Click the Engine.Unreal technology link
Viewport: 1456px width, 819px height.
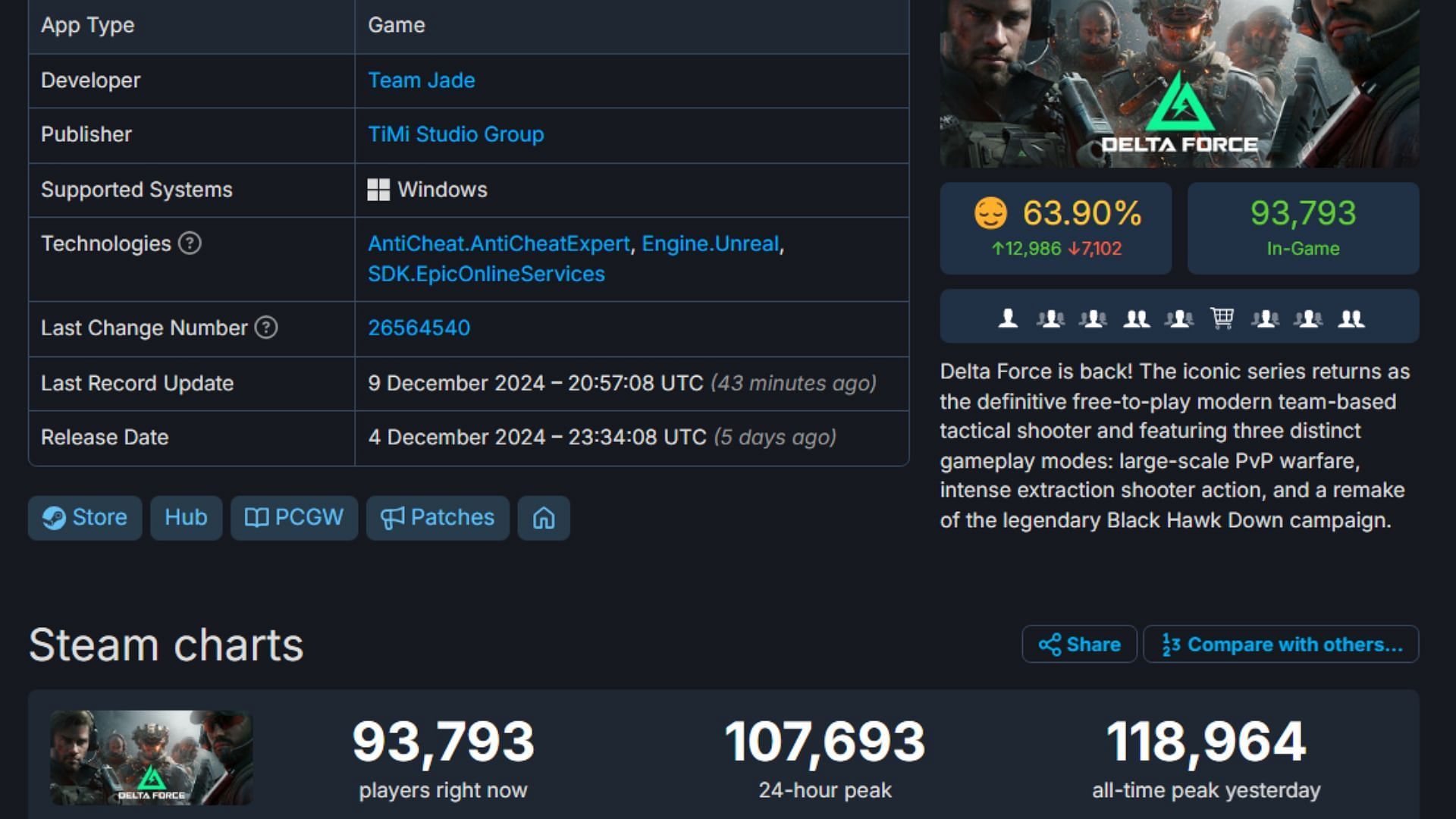click(710, 243)
